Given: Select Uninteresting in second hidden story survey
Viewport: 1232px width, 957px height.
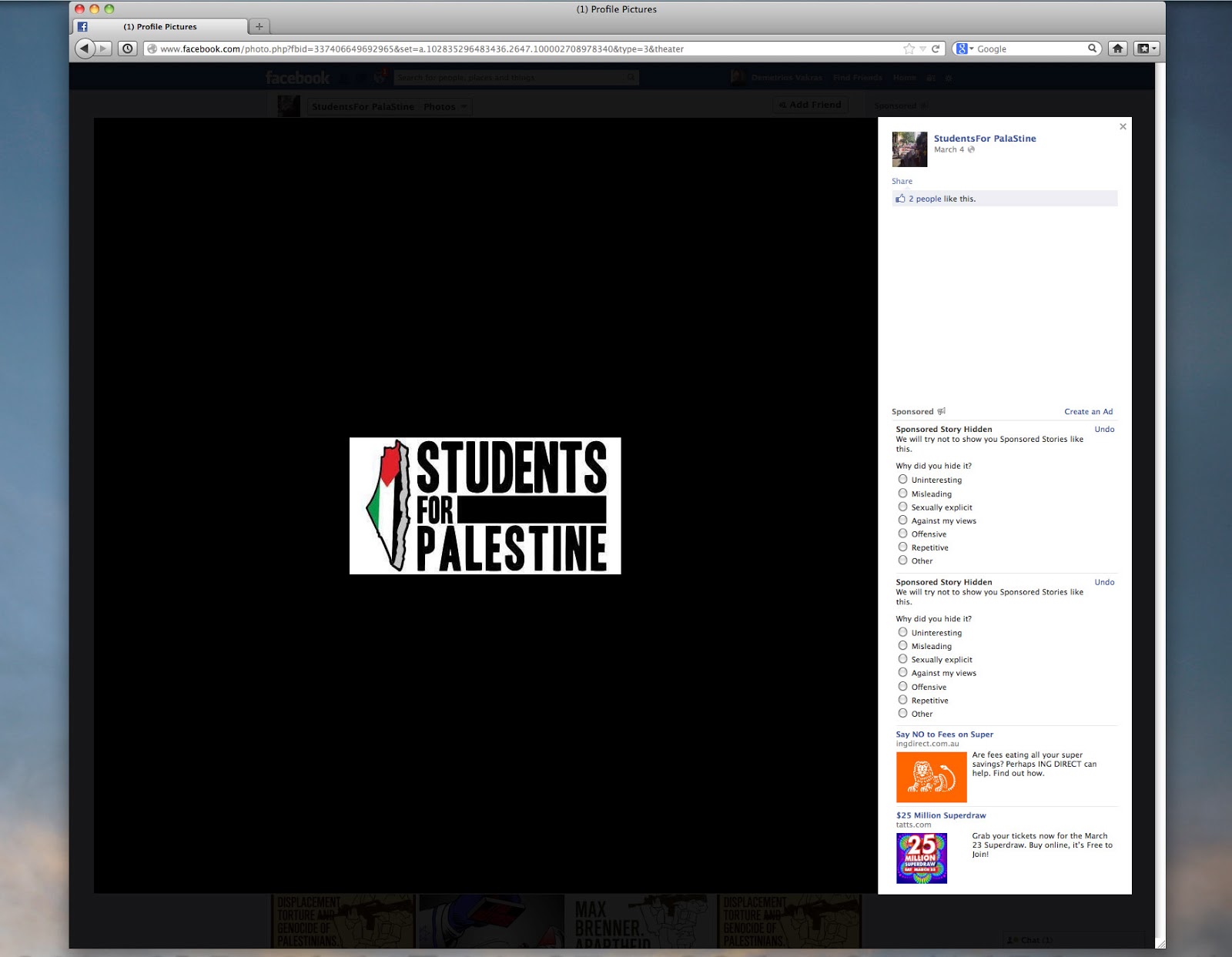Looking at the screenshot, I should (x=902, y=632).
